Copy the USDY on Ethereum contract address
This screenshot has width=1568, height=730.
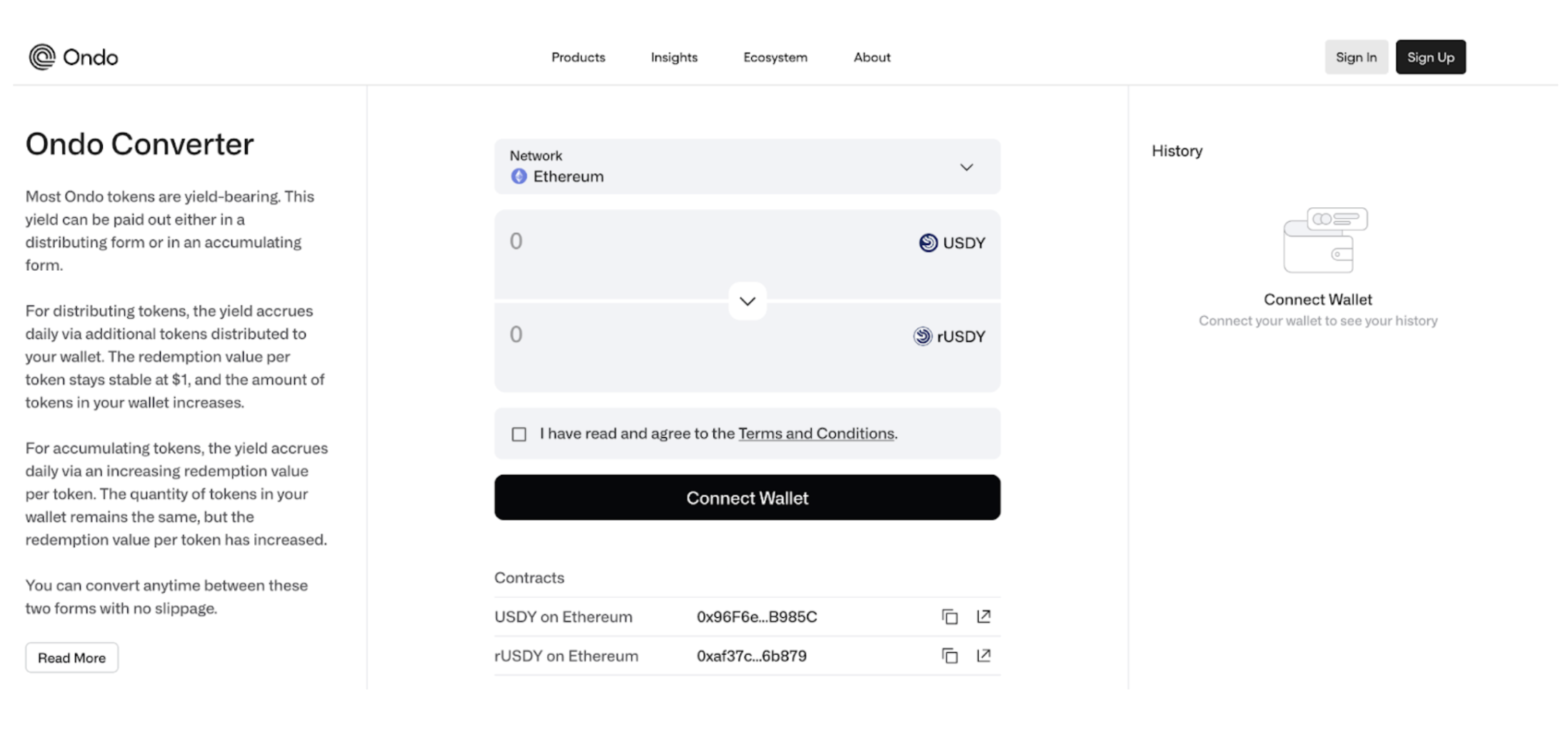(x=949, y=616)
